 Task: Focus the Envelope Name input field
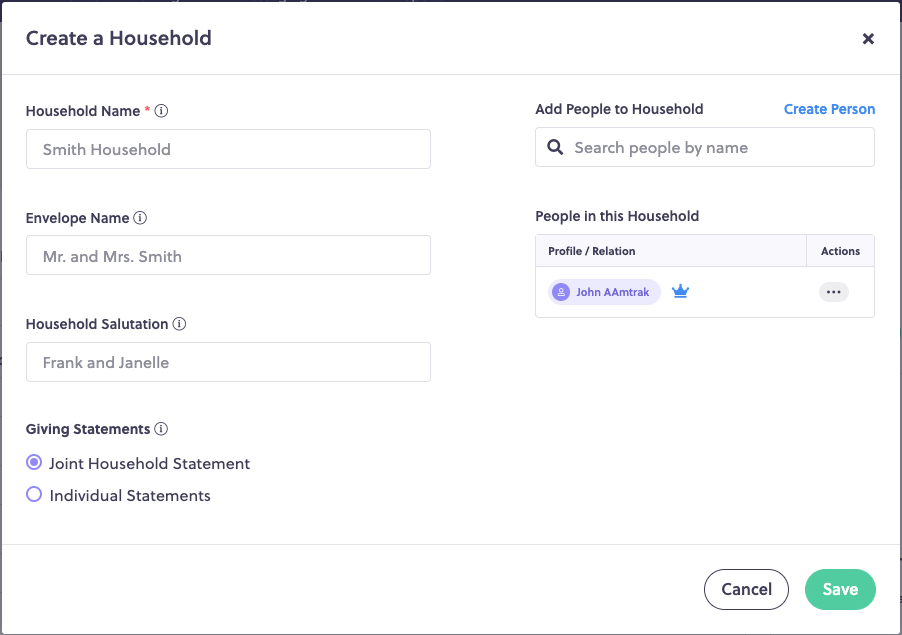[x=228, y=255]
